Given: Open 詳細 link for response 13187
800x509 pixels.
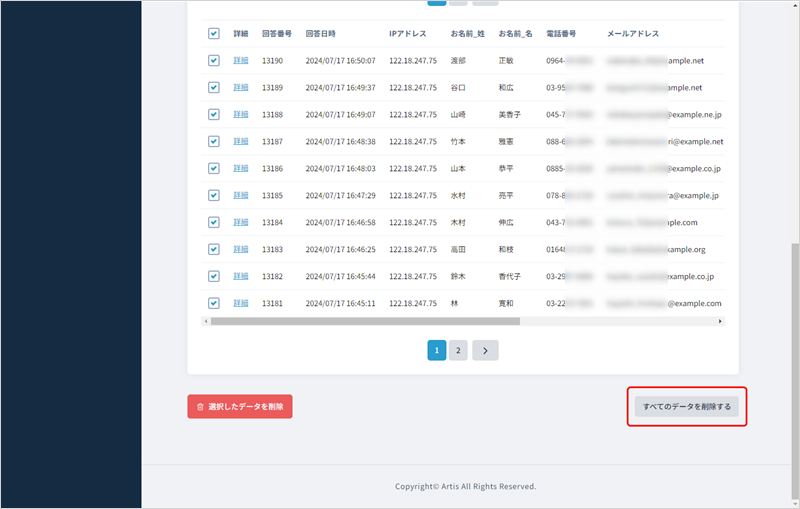Looking at the screenshot, I should point(240,142).
